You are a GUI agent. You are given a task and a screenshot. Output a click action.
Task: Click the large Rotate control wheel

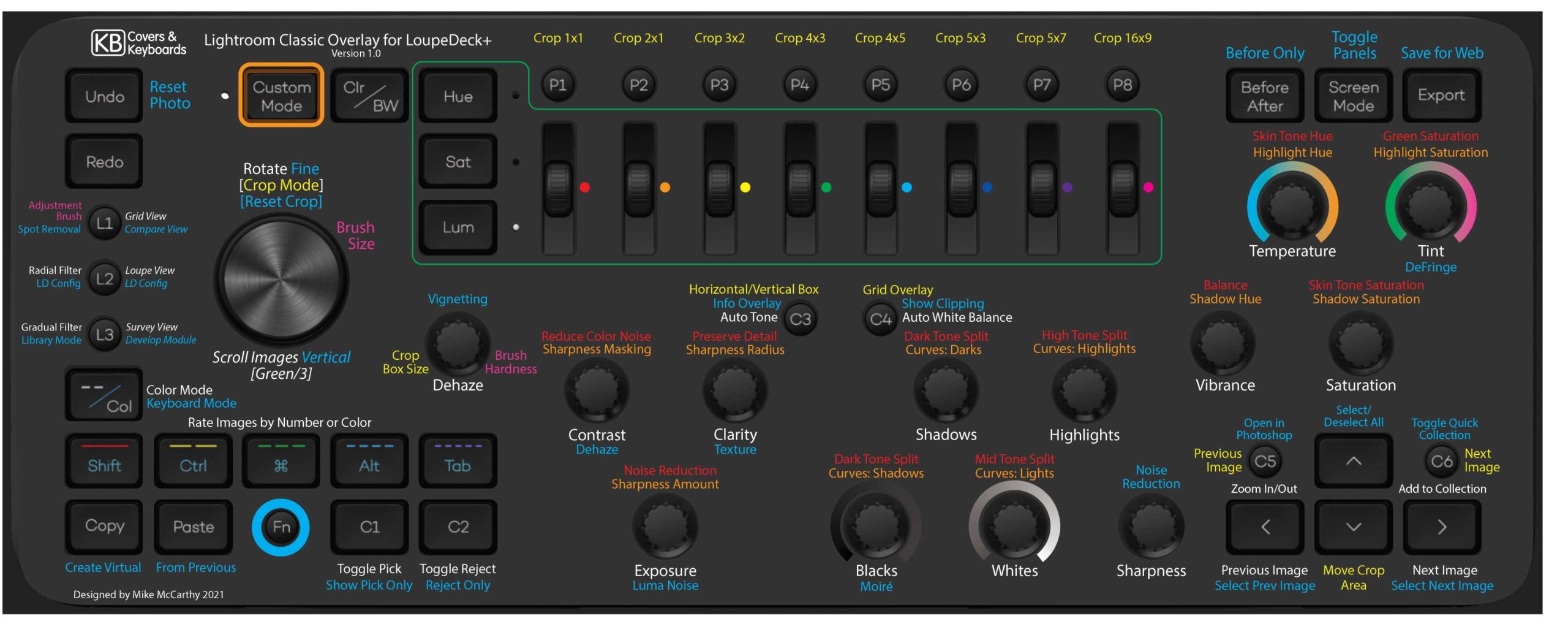[x=281, y=280]
